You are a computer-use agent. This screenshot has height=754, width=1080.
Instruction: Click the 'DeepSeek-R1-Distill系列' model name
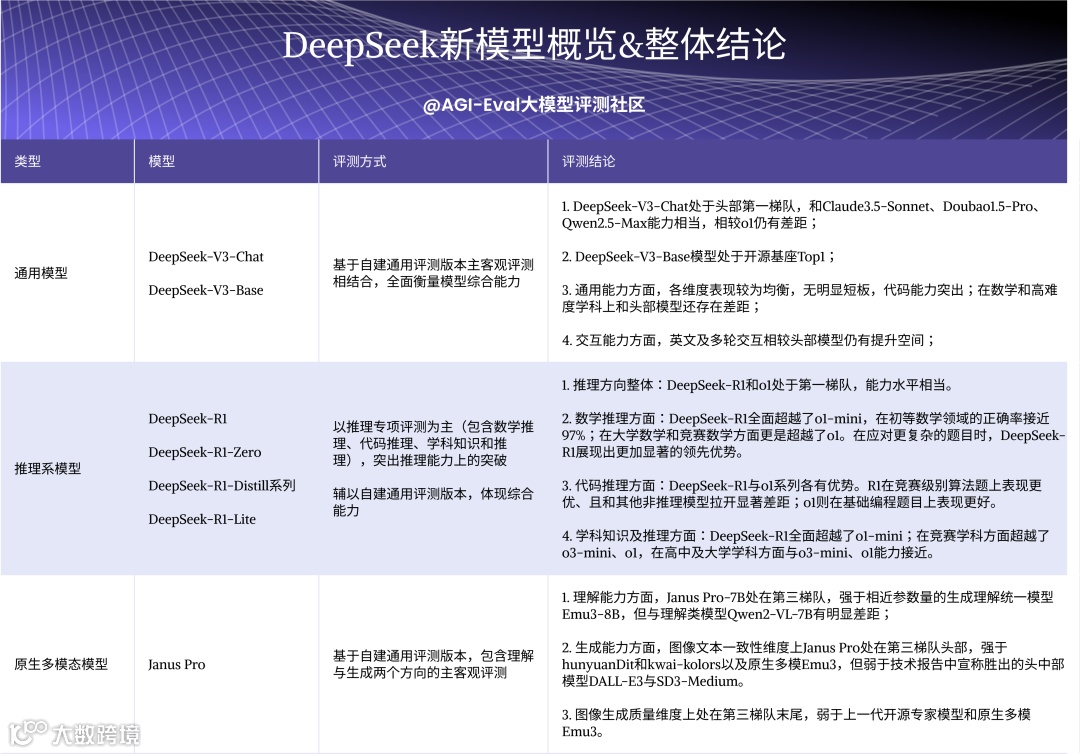pos(222,486)
